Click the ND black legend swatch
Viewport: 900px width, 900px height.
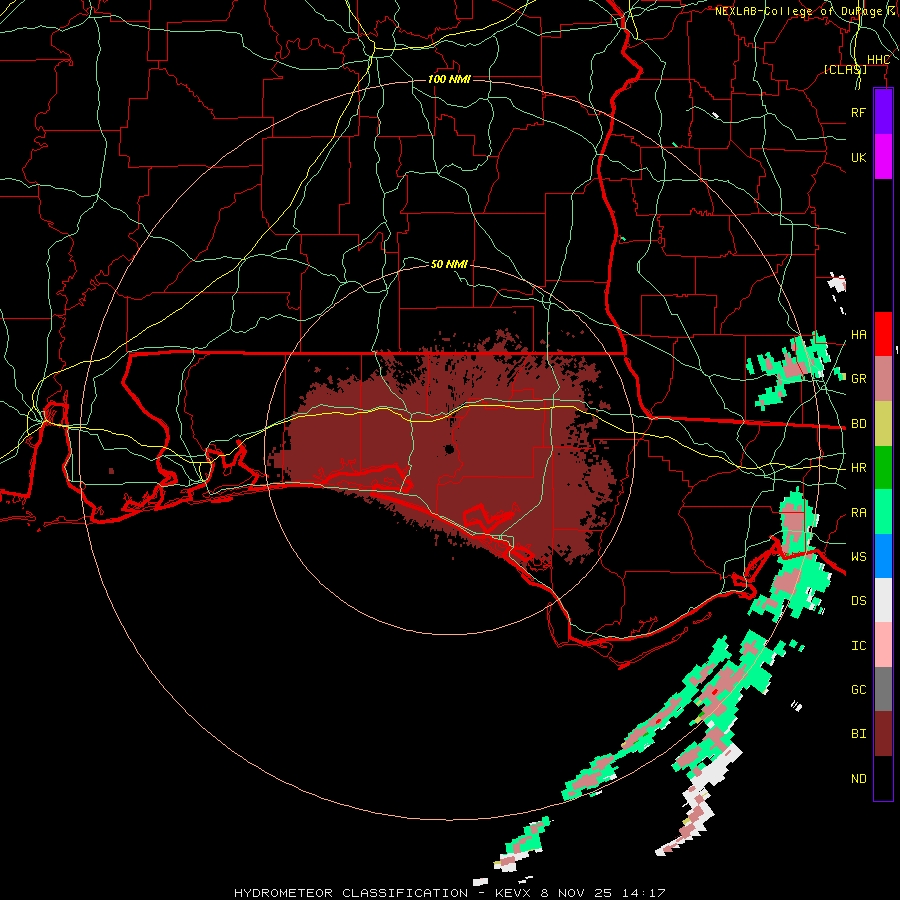(x=883, y=778)
